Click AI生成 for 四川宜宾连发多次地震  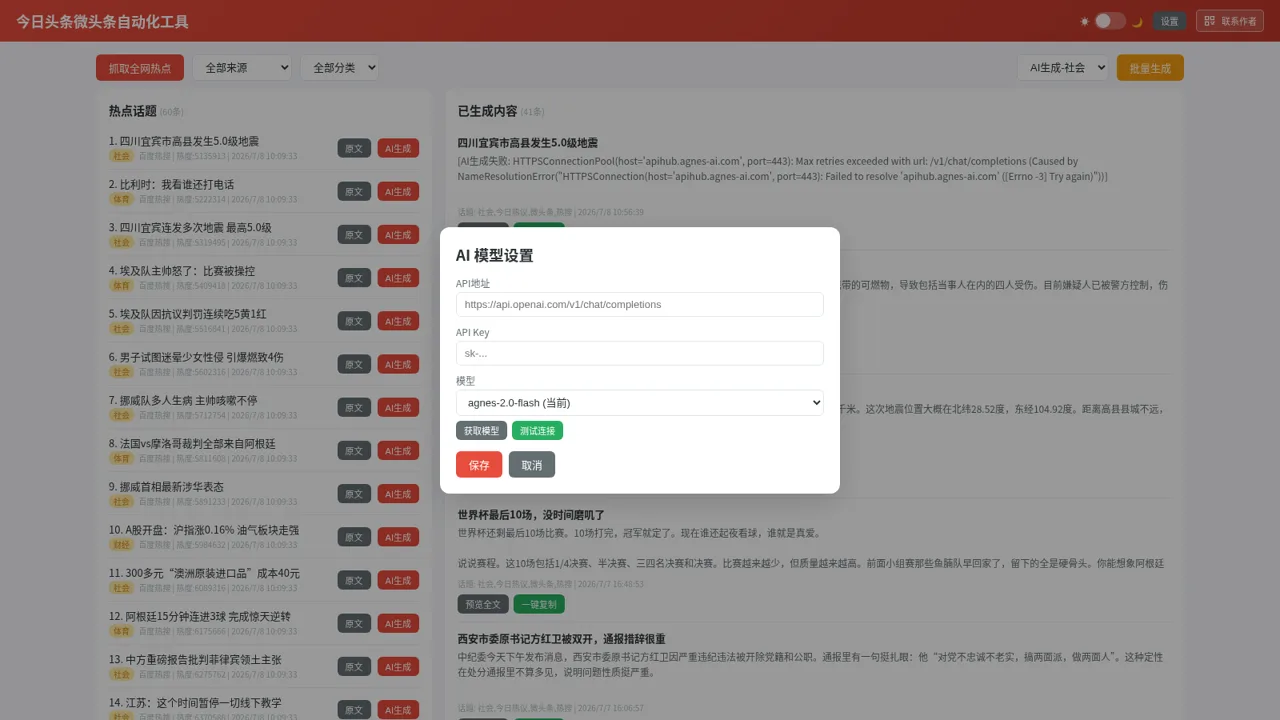(x=398, y=234)
